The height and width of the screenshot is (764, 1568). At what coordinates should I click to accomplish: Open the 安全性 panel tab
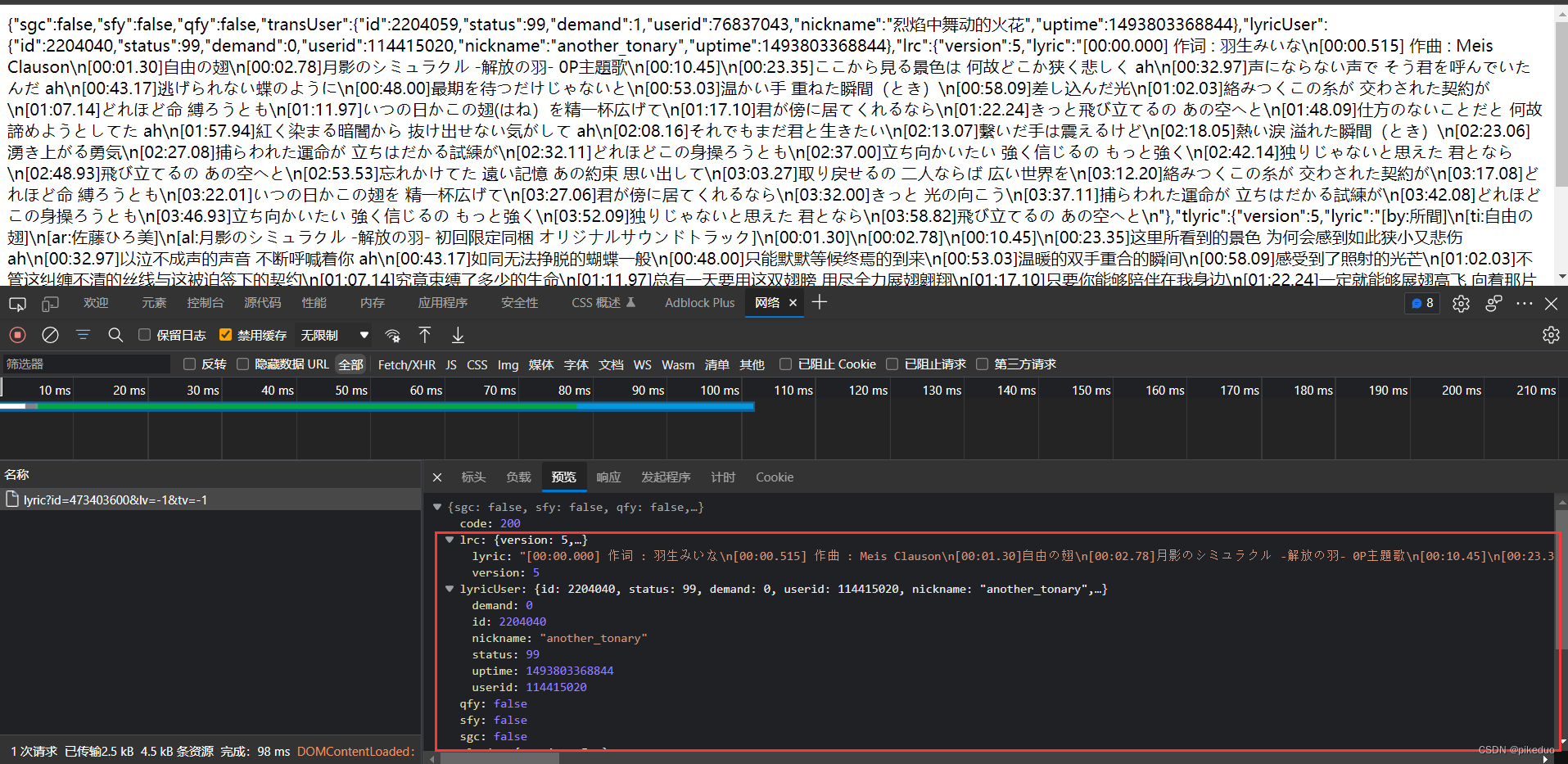coord(519,303)
